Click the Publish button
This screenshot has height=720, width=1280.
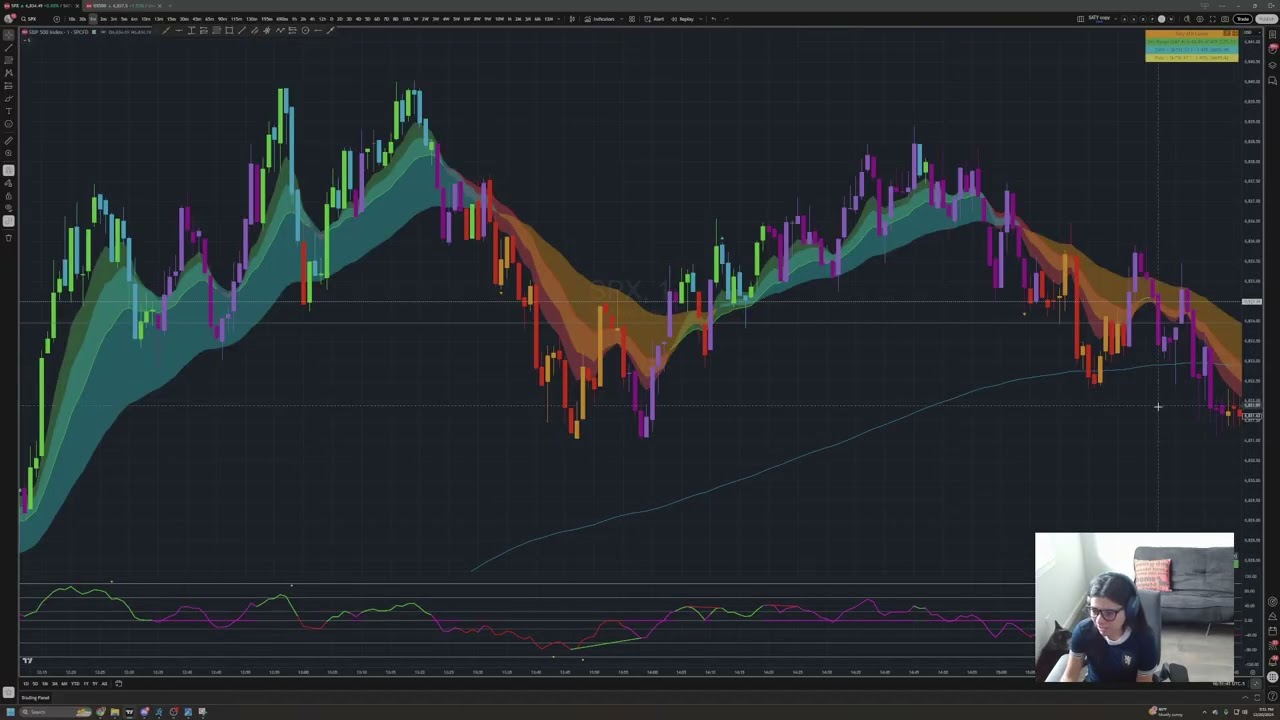coord(1266,19)
